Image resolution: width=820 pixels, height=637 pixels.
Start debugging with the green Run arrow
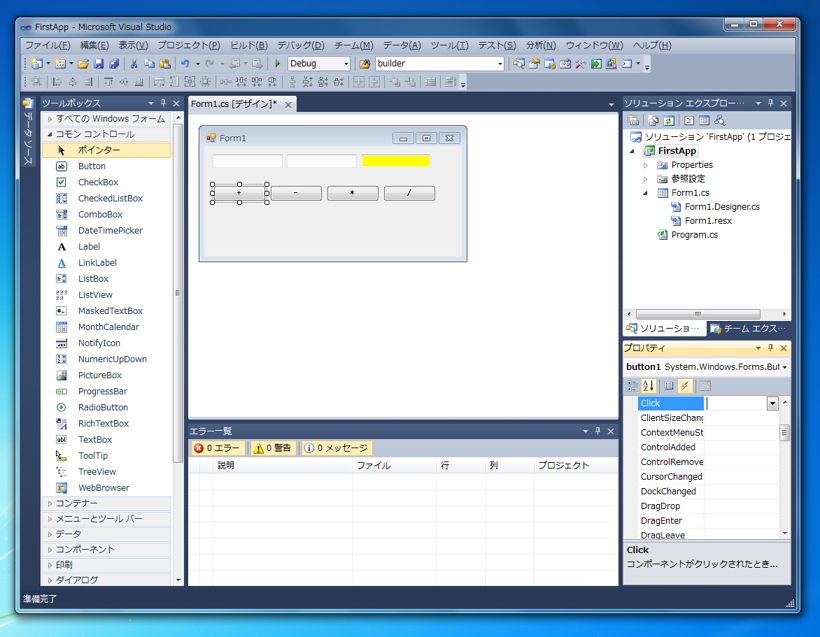277,63
